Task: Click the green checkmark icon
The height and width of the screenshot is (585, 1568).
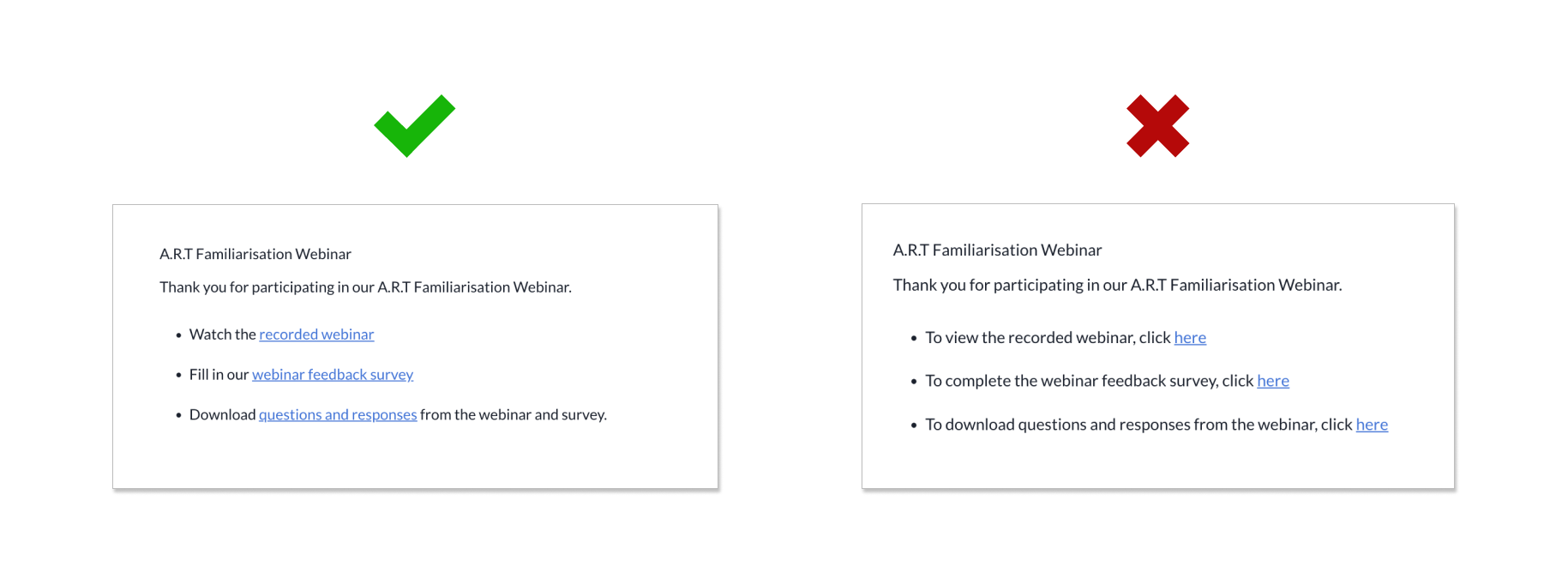Action: pyautogui.click(x=415, y=125)
